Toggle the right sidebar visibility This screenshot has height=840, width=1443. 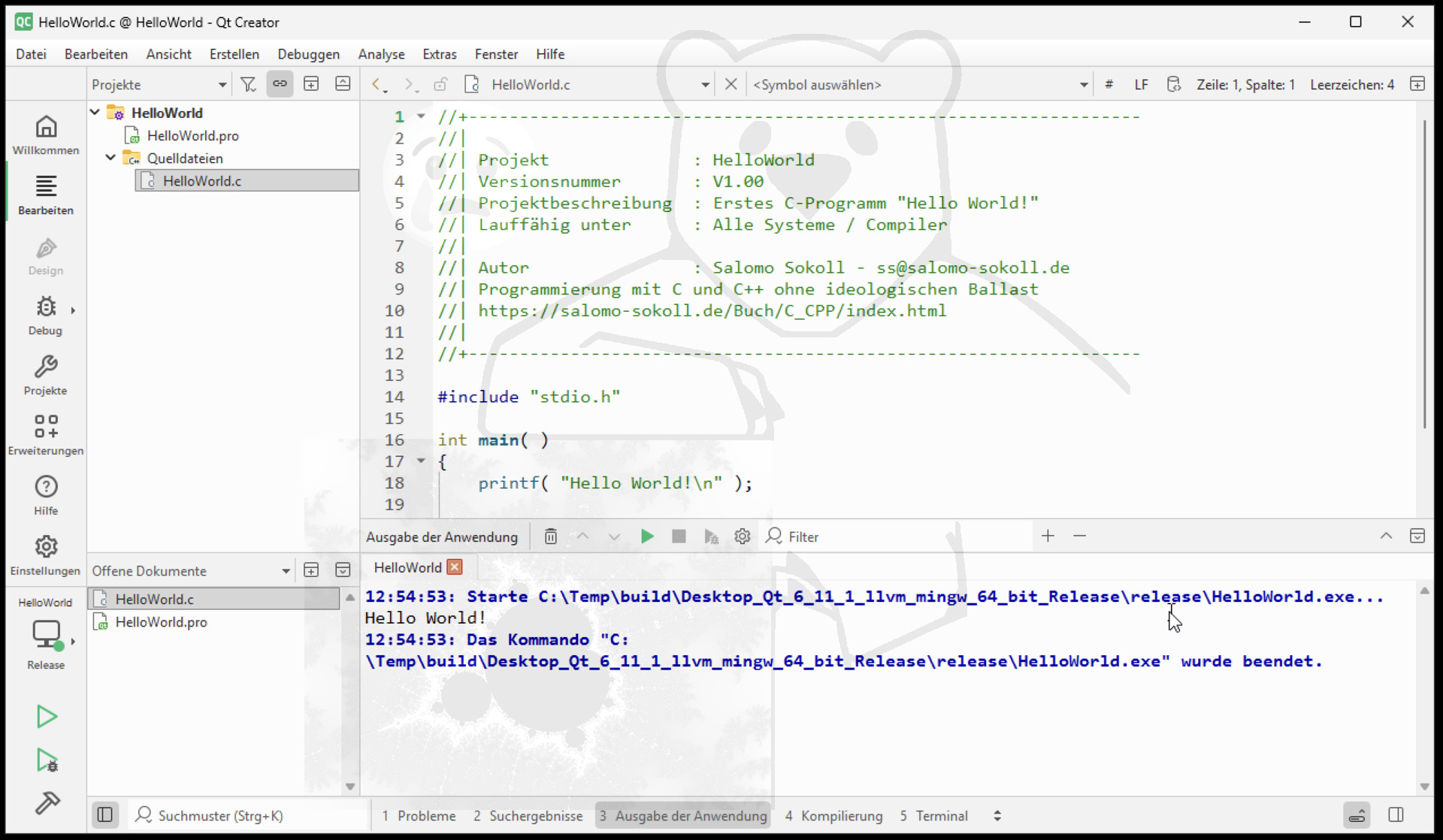pyautogui.click(x=1396, y=815)
